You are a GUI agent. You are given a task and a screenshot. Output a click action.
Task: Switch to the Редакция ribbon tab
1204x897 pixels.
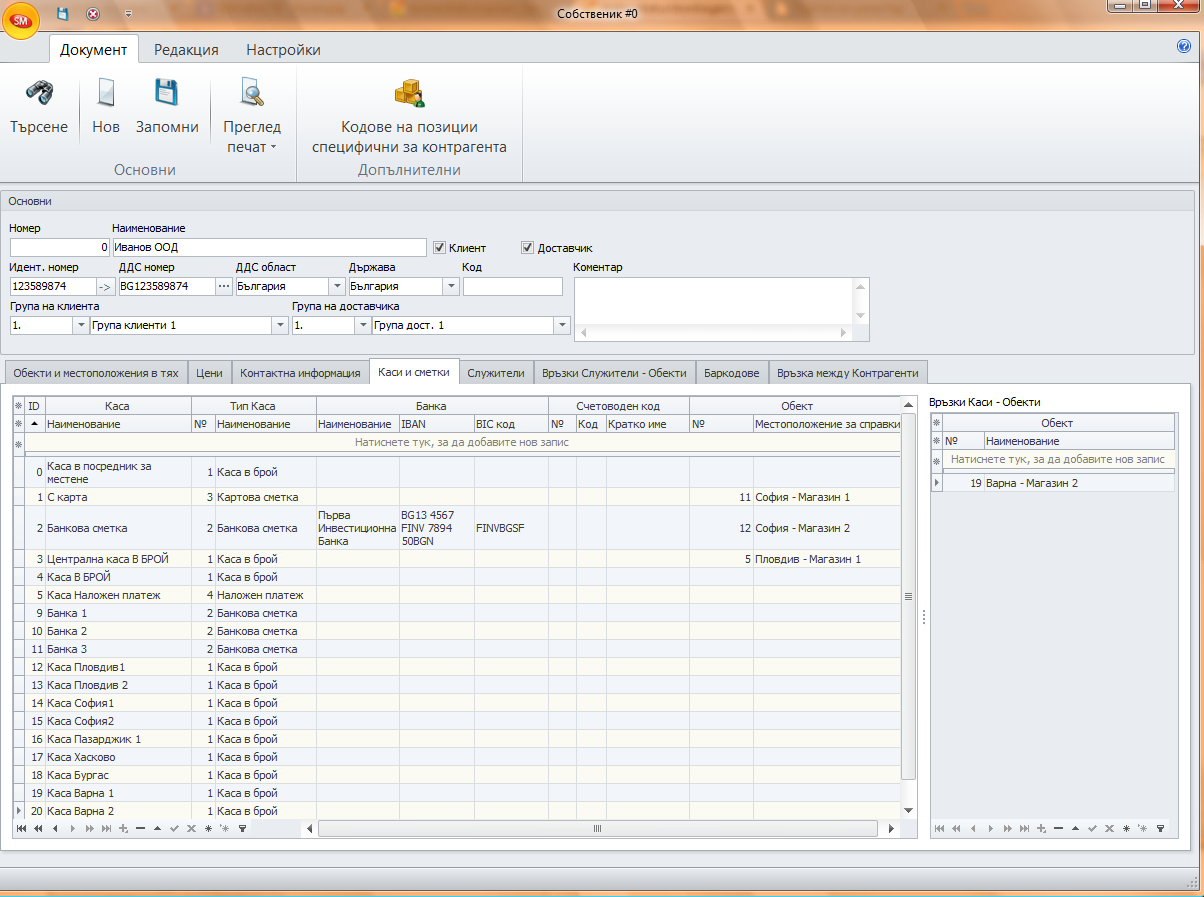[x=186, y=50]
